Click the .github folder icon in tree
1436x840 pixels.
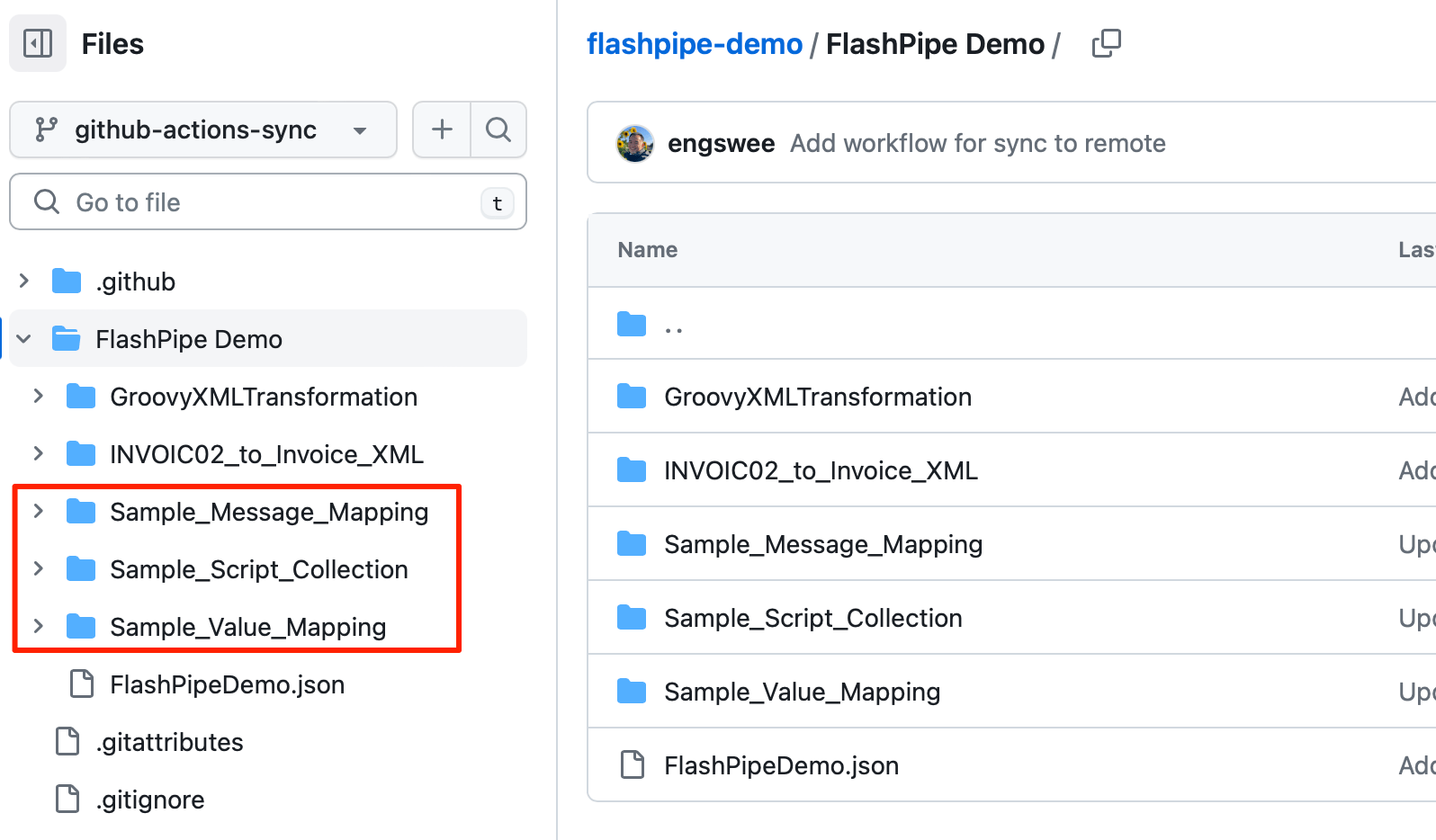tap(67, 281)
